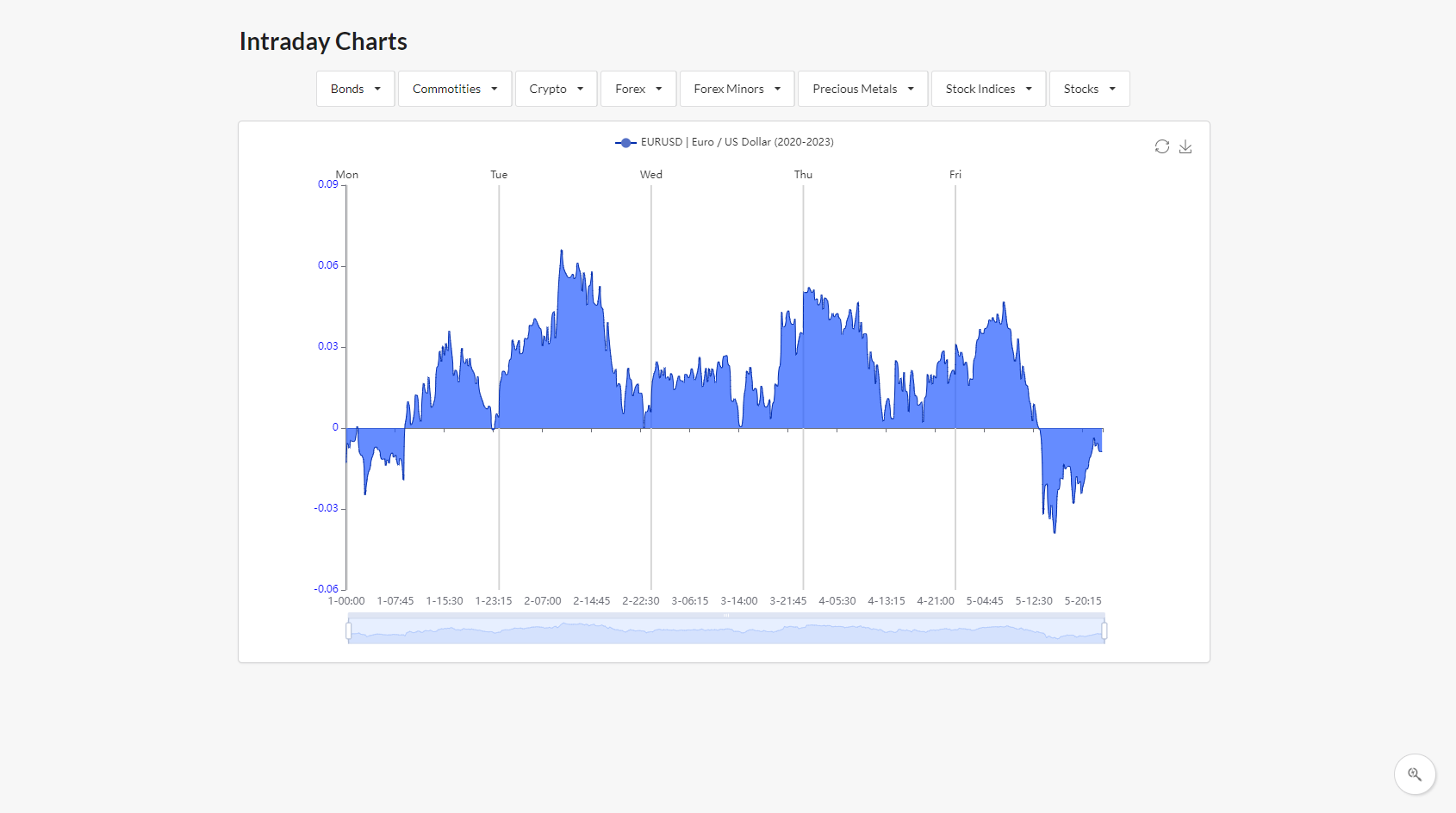Click the download chart icon
This screenshot has height=813, width=1456.
pos(1185,146)
